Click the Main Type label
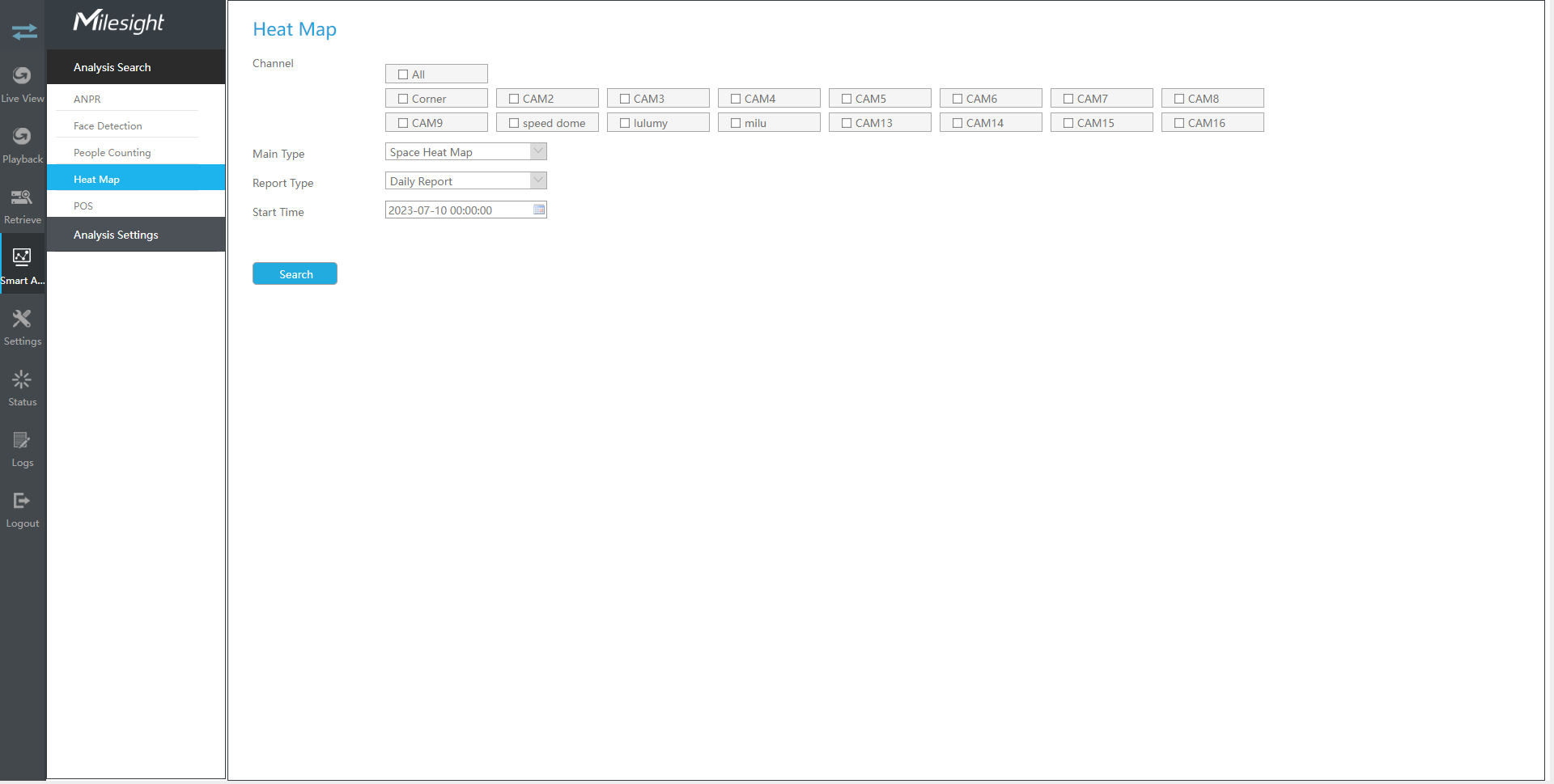1554x784 pixels. [x=278, y=154]
